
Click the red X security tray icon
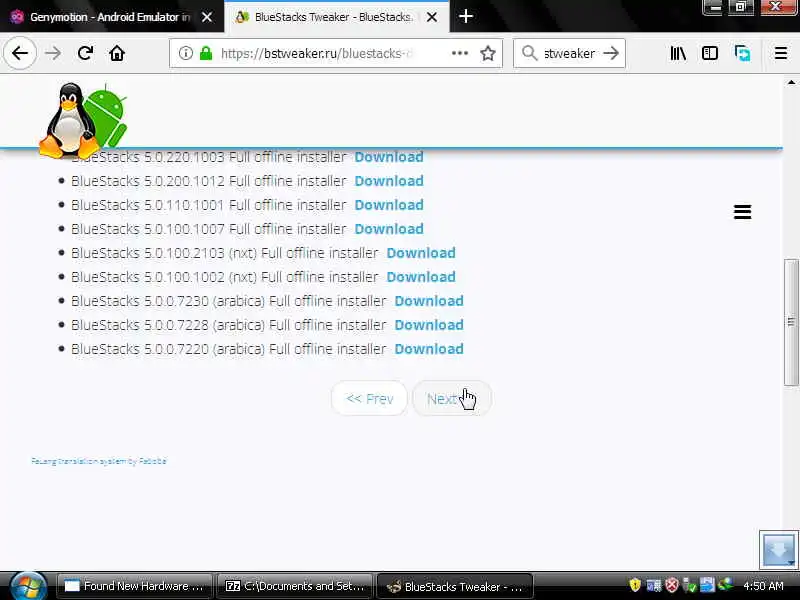tap(672, 586)
